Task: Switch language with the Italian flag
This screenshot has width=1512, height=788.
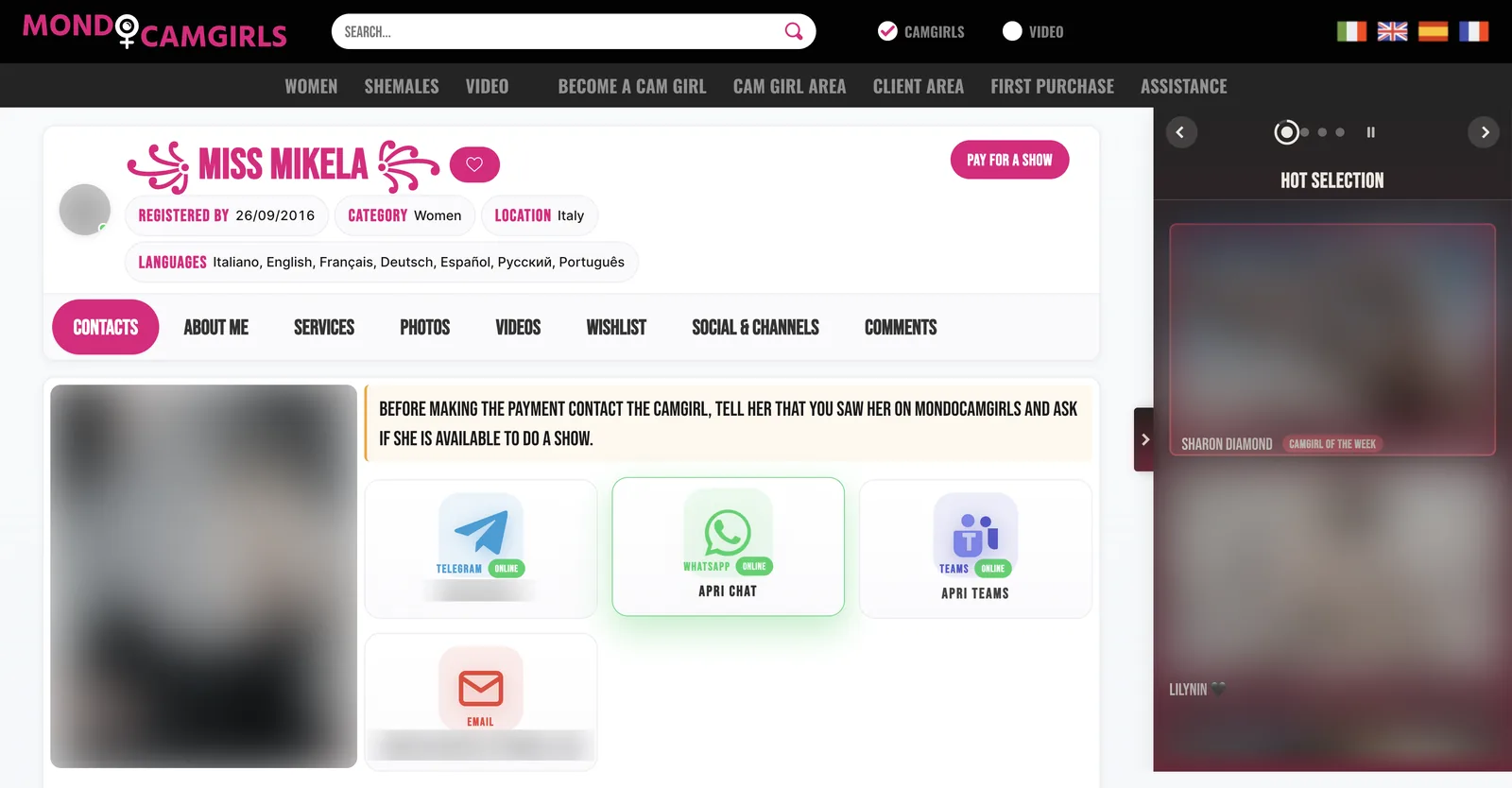Action: click(1351, 31)
